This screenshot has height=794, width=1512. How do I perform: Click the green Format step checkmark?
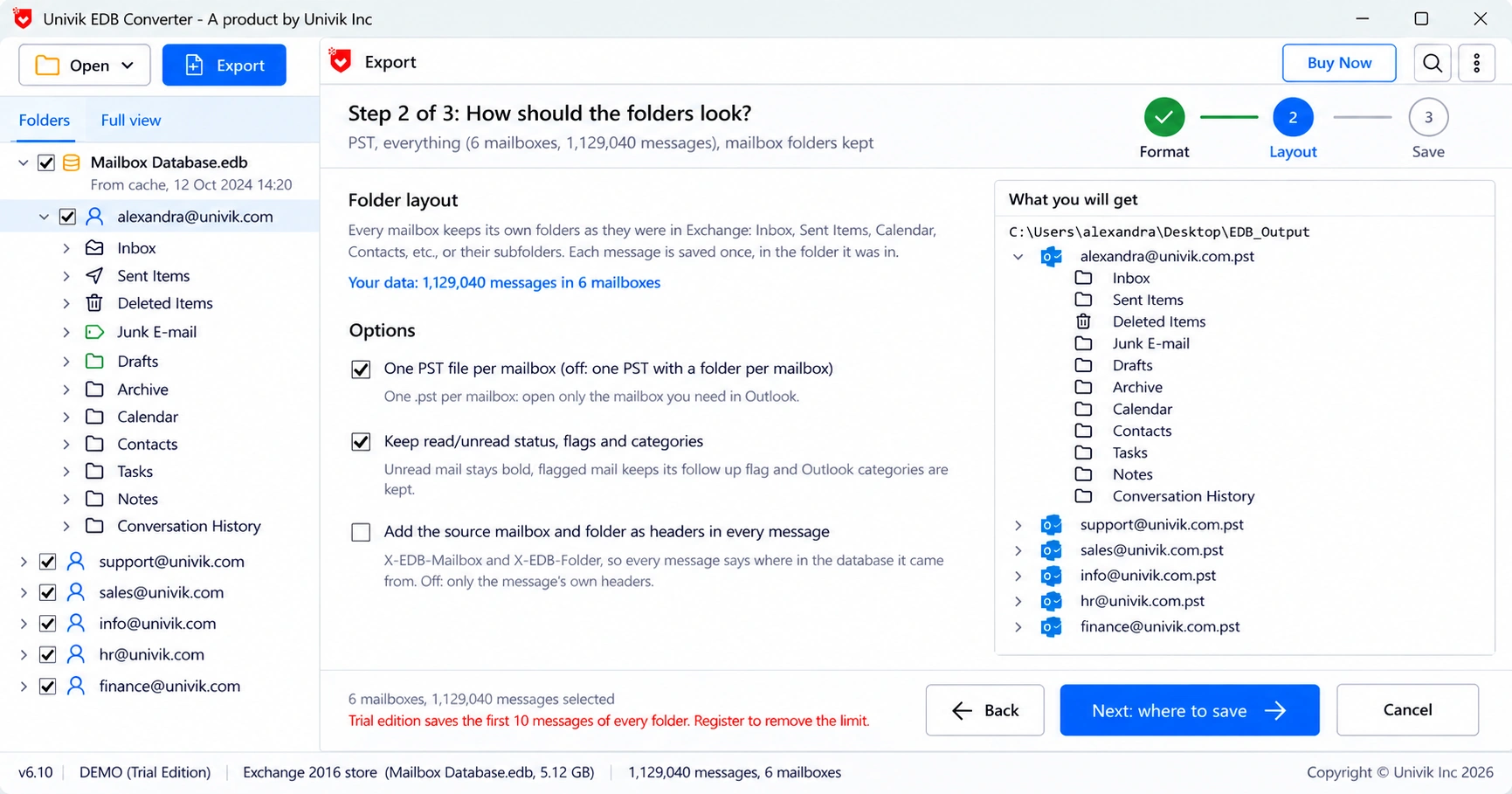1164,117
